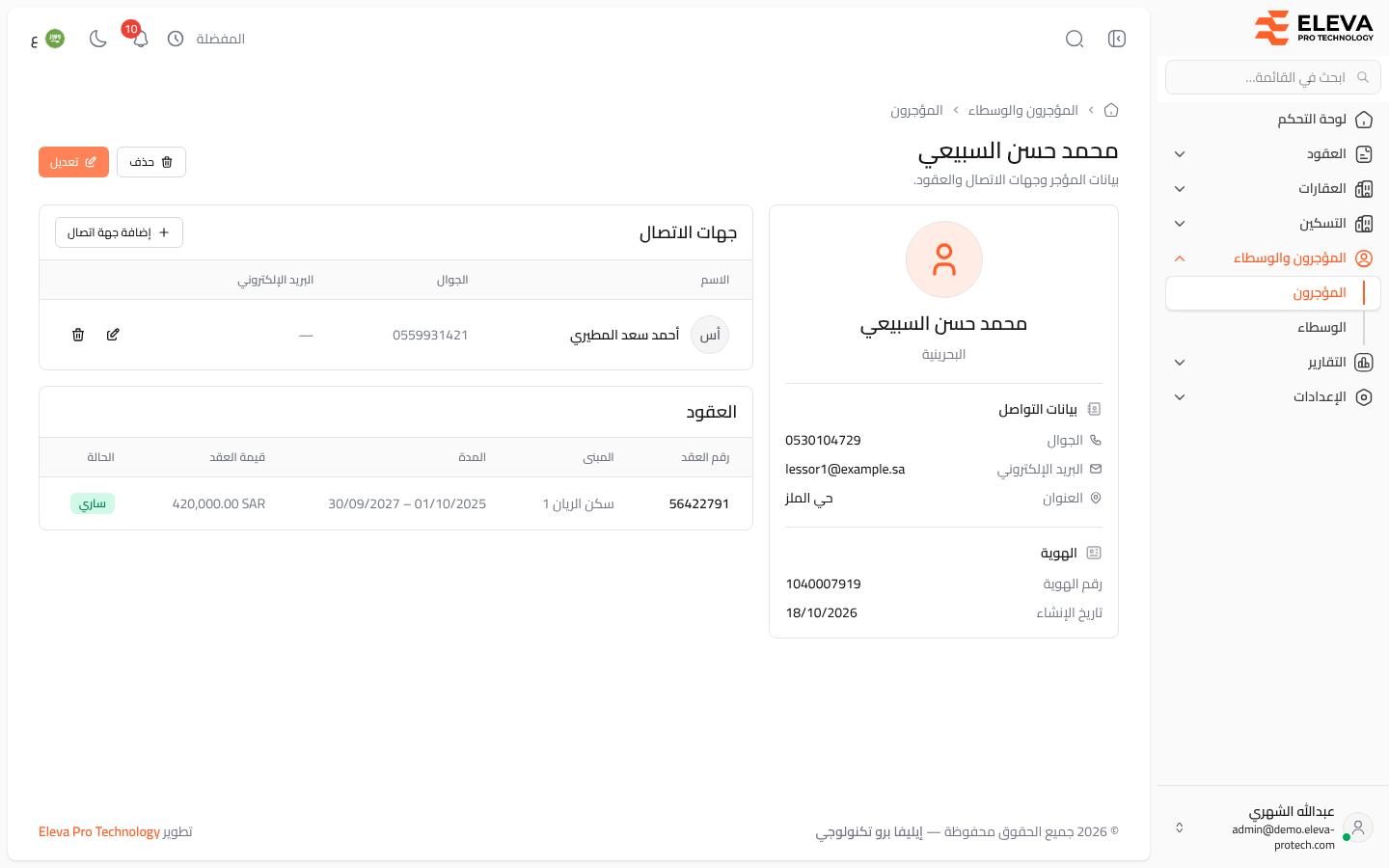The image size is (1389, 868).
Task: Click the contact name أحمد سعد المطيري
Action: (x=625, y=335)
